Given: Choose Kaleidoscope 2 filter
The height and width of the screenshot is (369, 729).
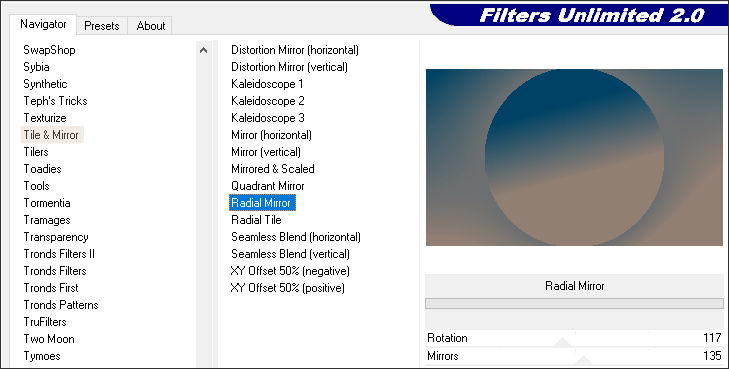Looking at the screenshot, I should [x=268, y=101].
